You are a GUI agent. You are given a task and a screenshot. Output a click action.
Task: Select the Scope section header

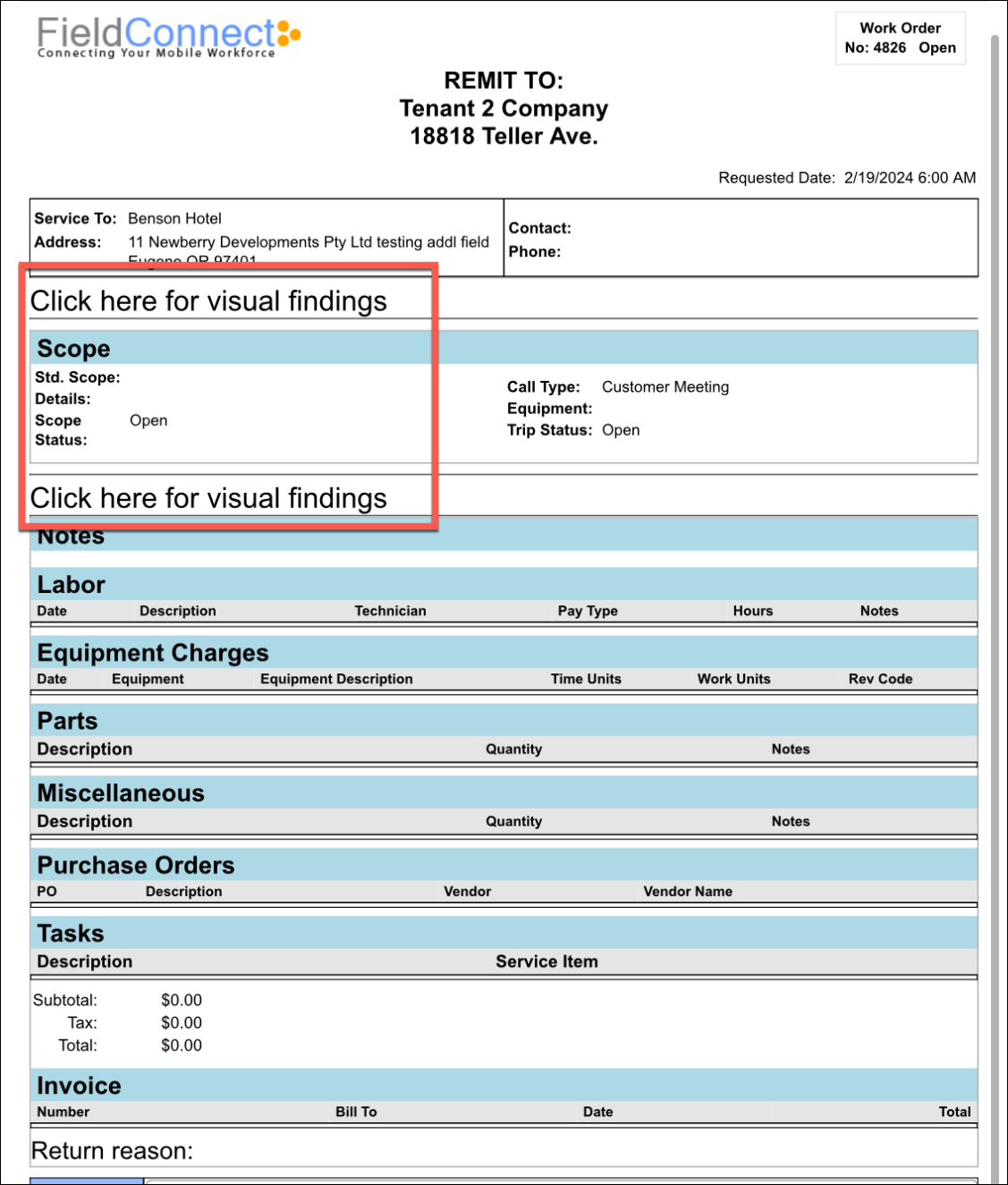click(73, 349)
